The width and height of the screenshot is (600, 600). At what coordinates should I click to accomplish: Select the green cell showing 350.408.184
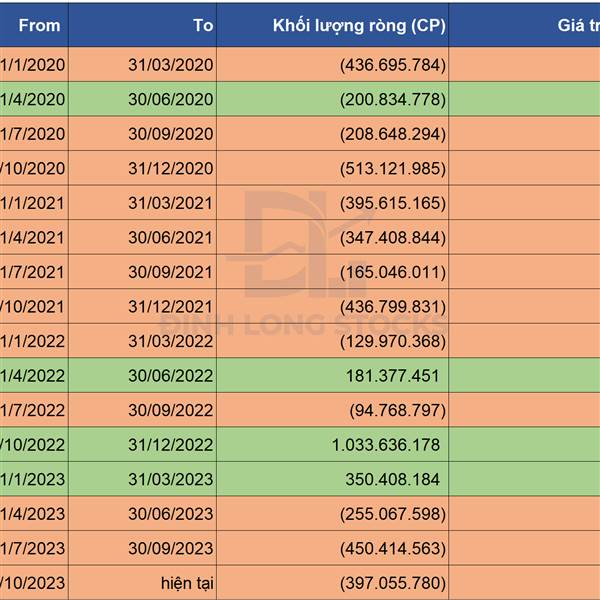tap(333, 479)
